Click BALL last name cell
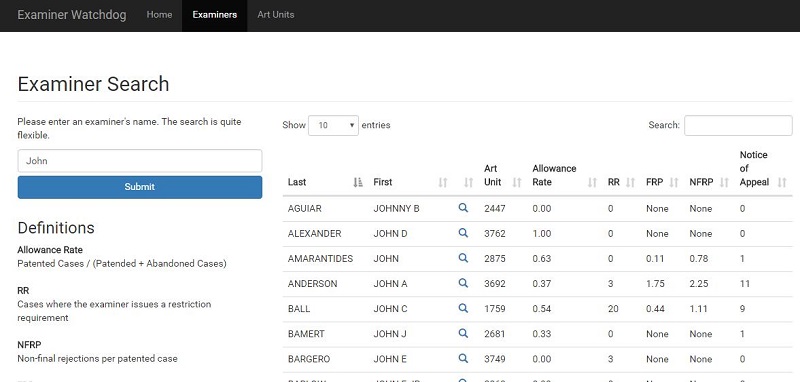 (x=299, y=309)
